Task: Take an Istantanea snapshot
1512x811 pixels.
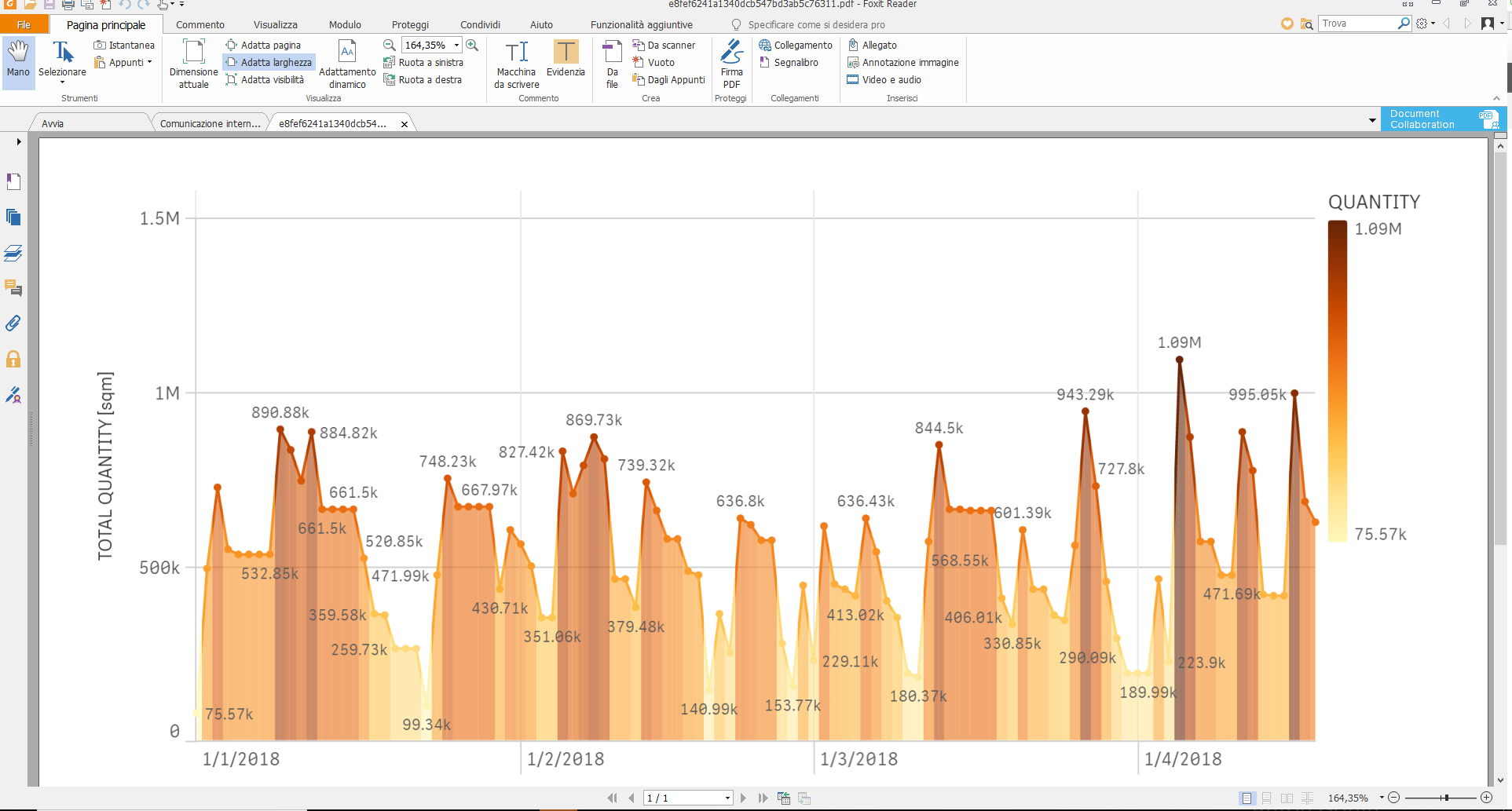Action: click(x=124, y=45)
